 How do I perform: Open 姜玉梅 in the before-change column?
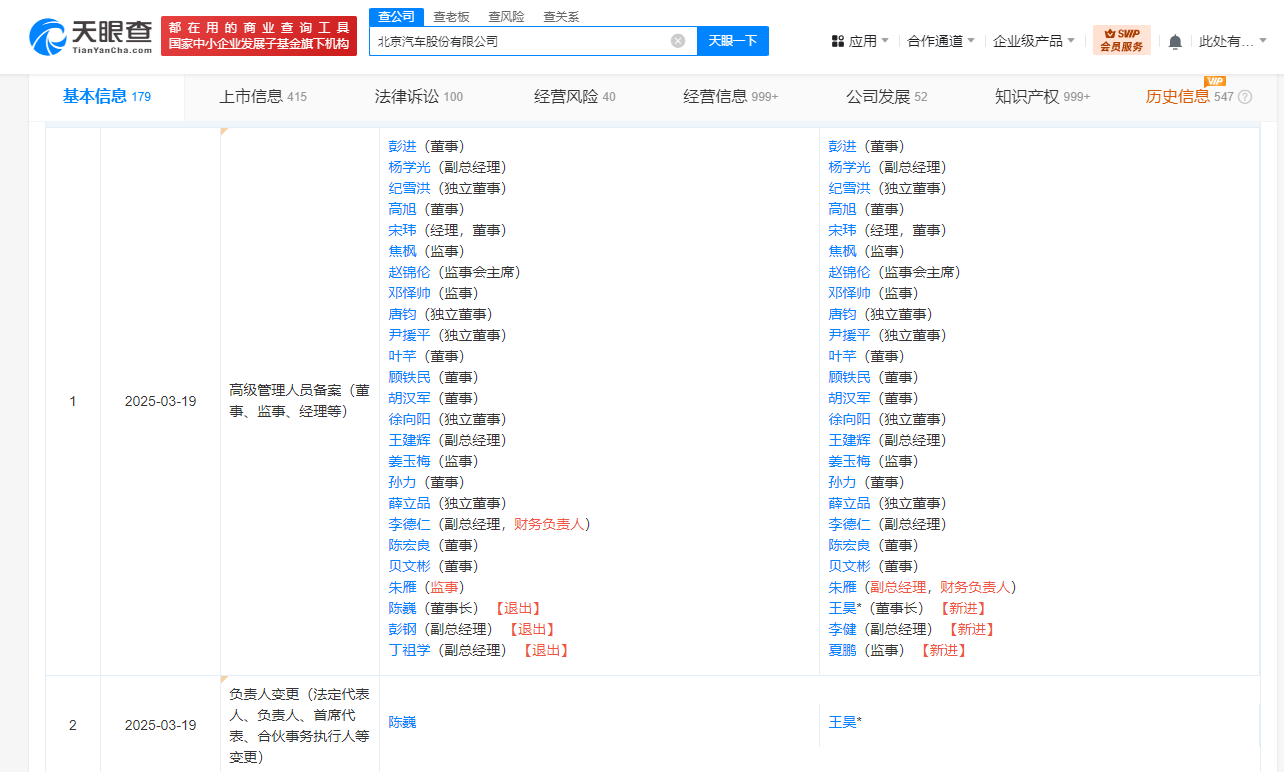tap(410, 461)
